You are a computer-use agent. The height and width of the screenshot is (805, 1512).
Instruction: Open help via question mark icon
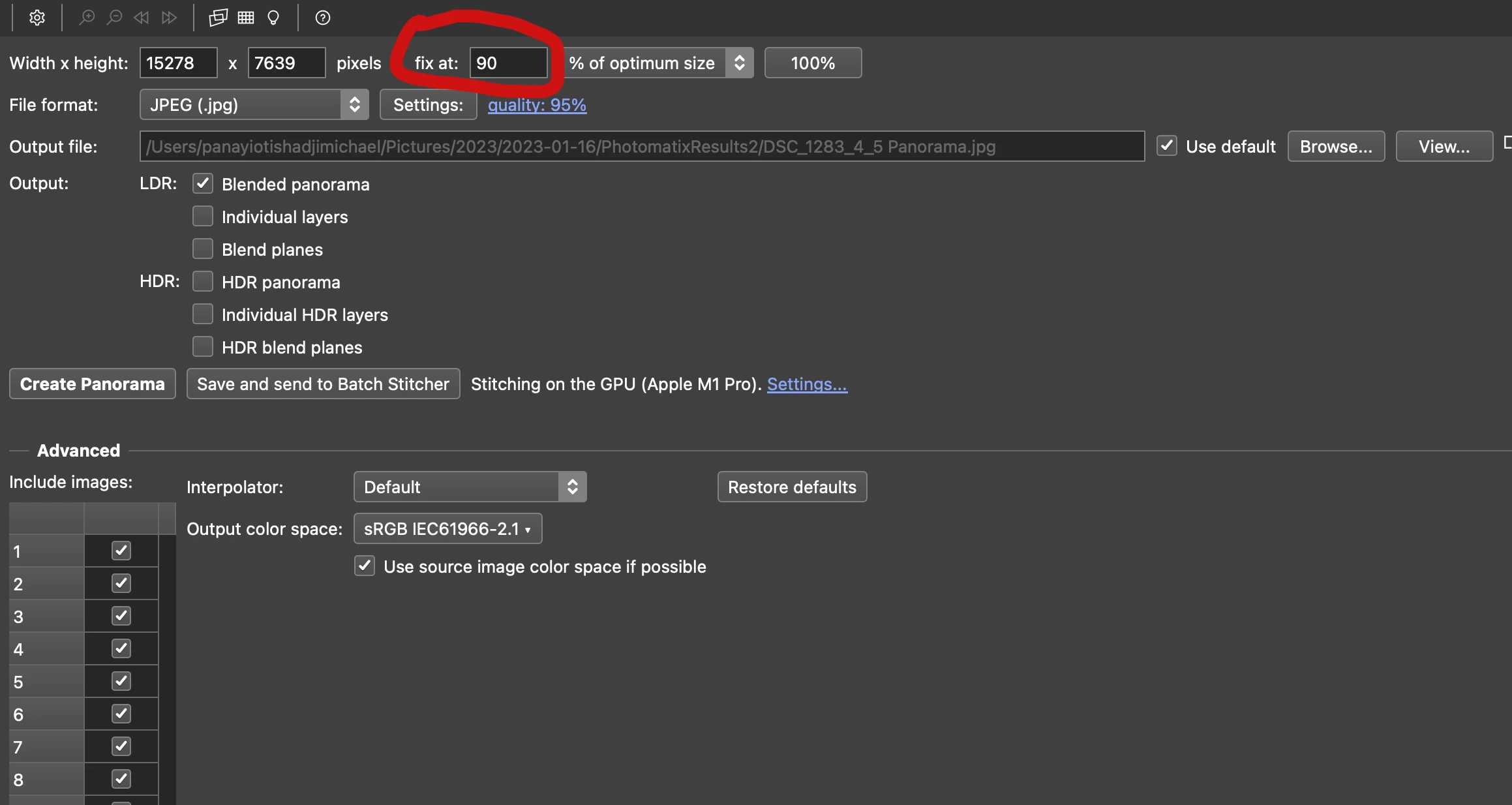[322, 18]
